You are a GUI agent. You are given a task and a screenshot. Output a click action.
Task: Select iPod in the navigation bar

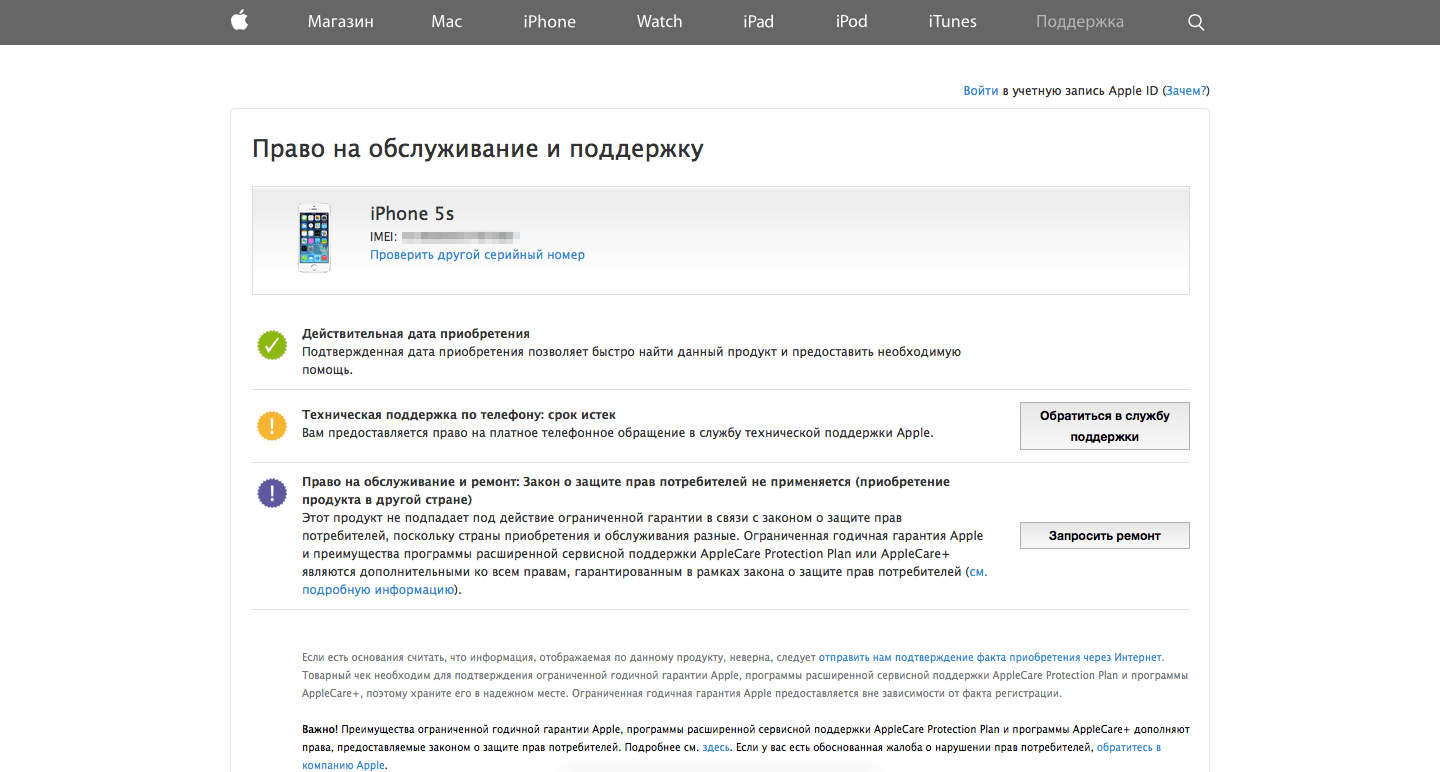[852, 21]
